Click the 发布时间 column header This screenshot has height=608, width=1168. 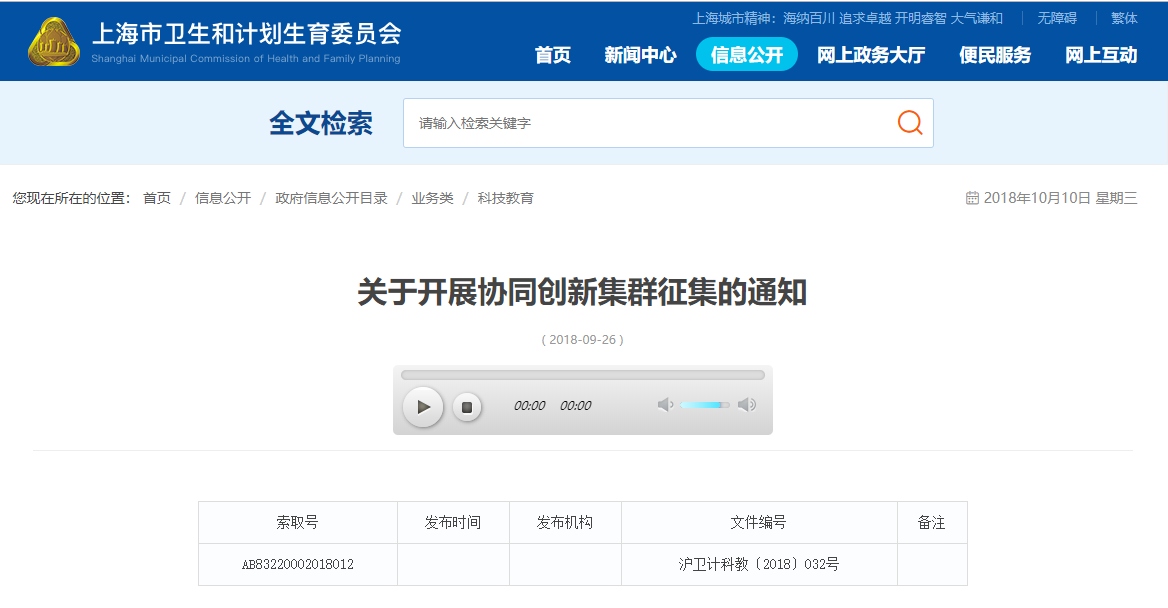coord(453,522)
